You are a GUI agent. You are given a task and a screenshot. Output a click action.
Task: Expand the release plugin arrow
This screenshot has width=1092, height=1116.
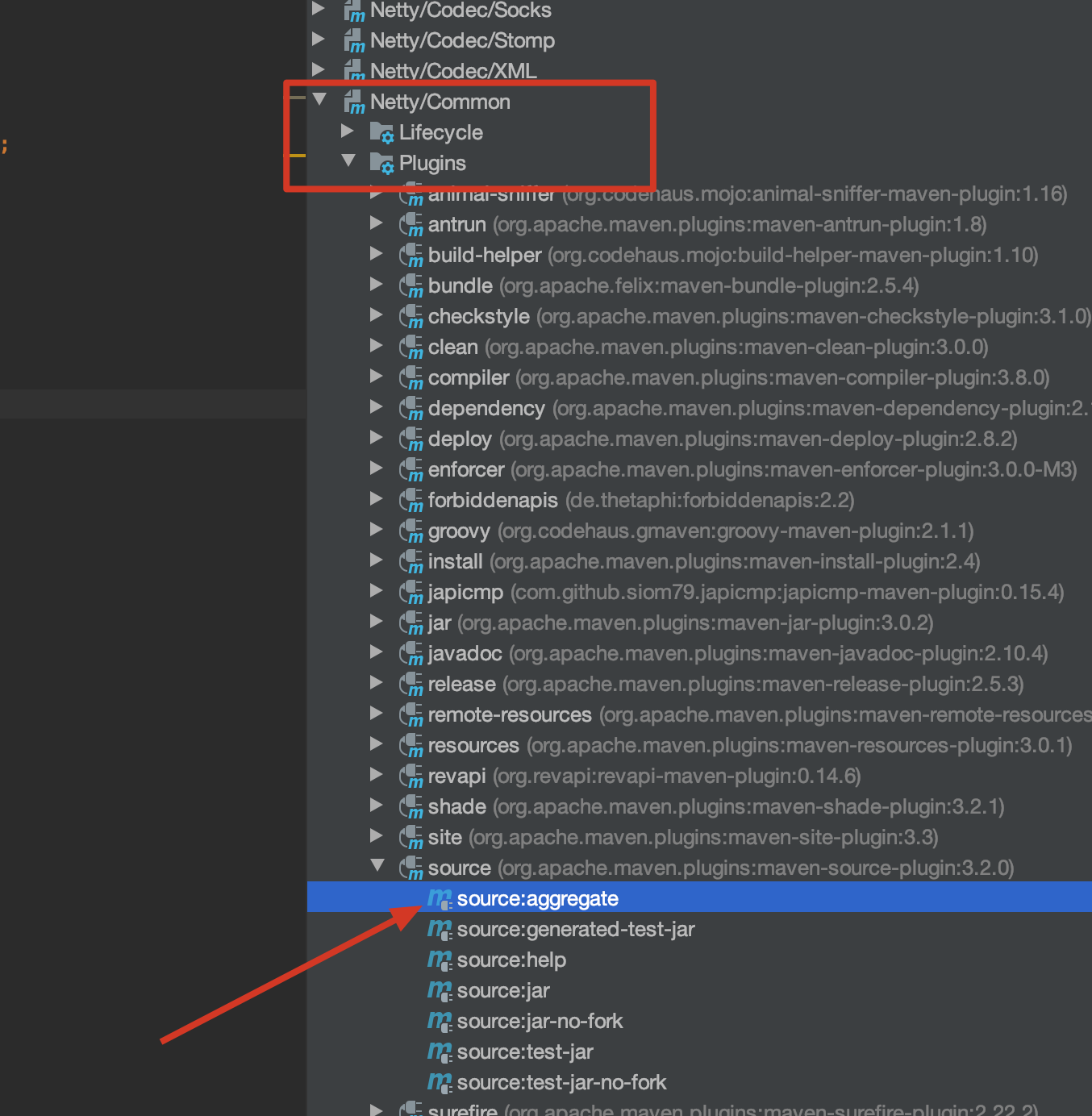tap(376, 682)
